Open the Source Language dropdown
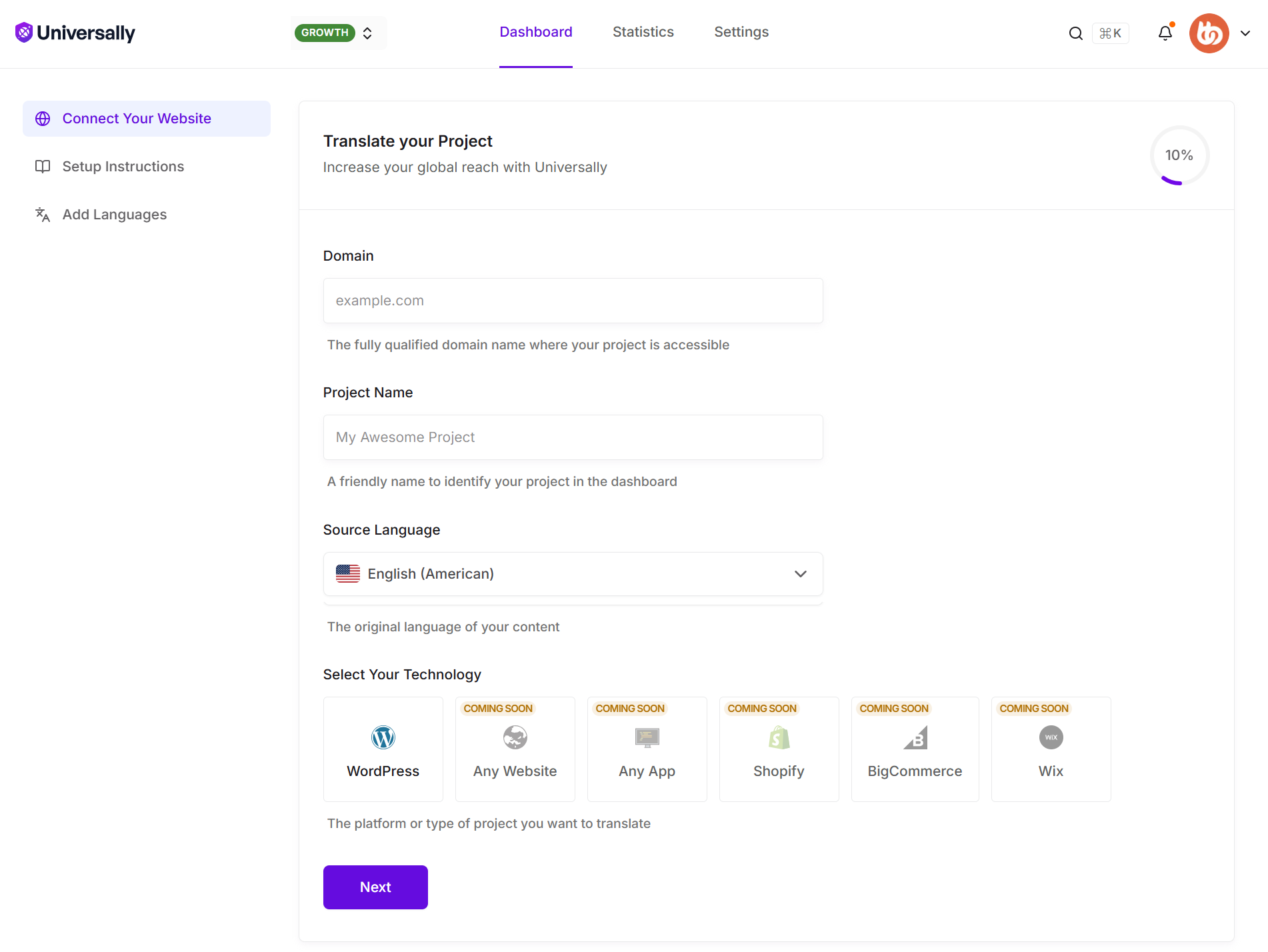Viewport: 1268px width, 952px height. tap(573, 574)
